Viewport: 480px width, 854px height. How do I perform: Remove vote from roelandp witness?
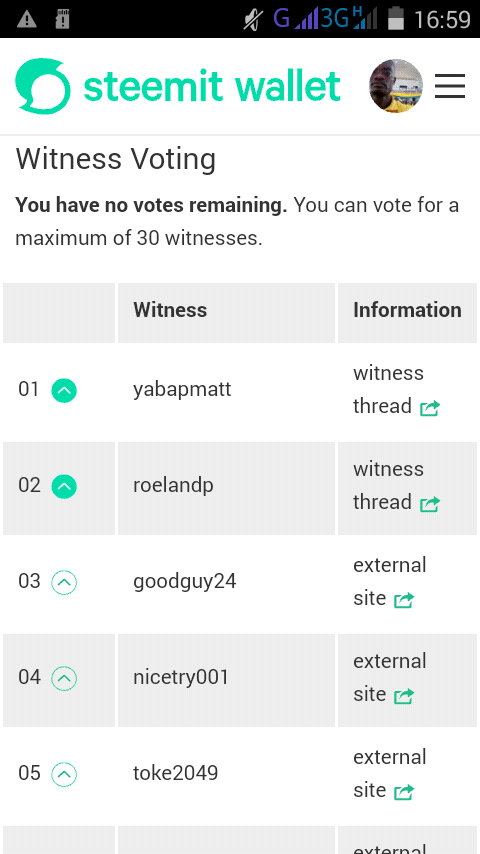click(x=64, y=486)
